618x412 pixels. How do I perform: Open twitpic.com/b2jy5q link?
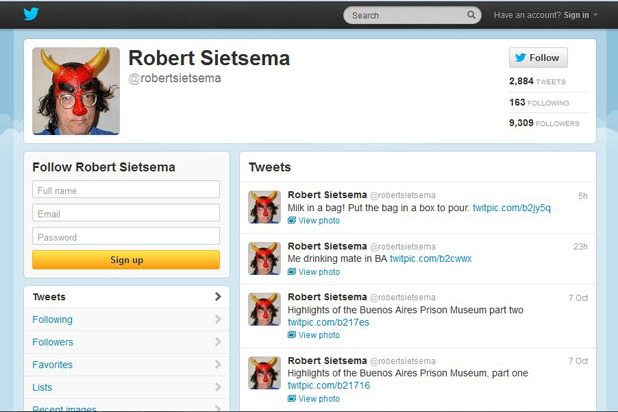point(512,208)
